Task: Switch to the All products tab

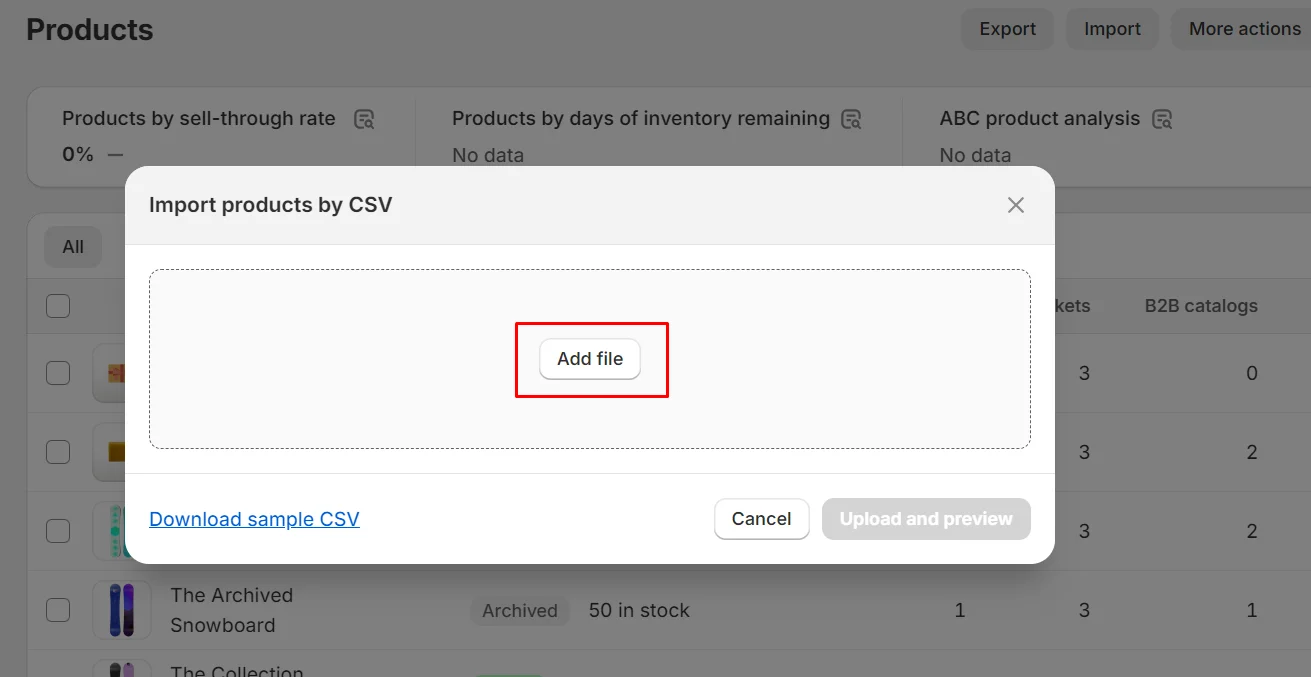Action: [72, 246]
